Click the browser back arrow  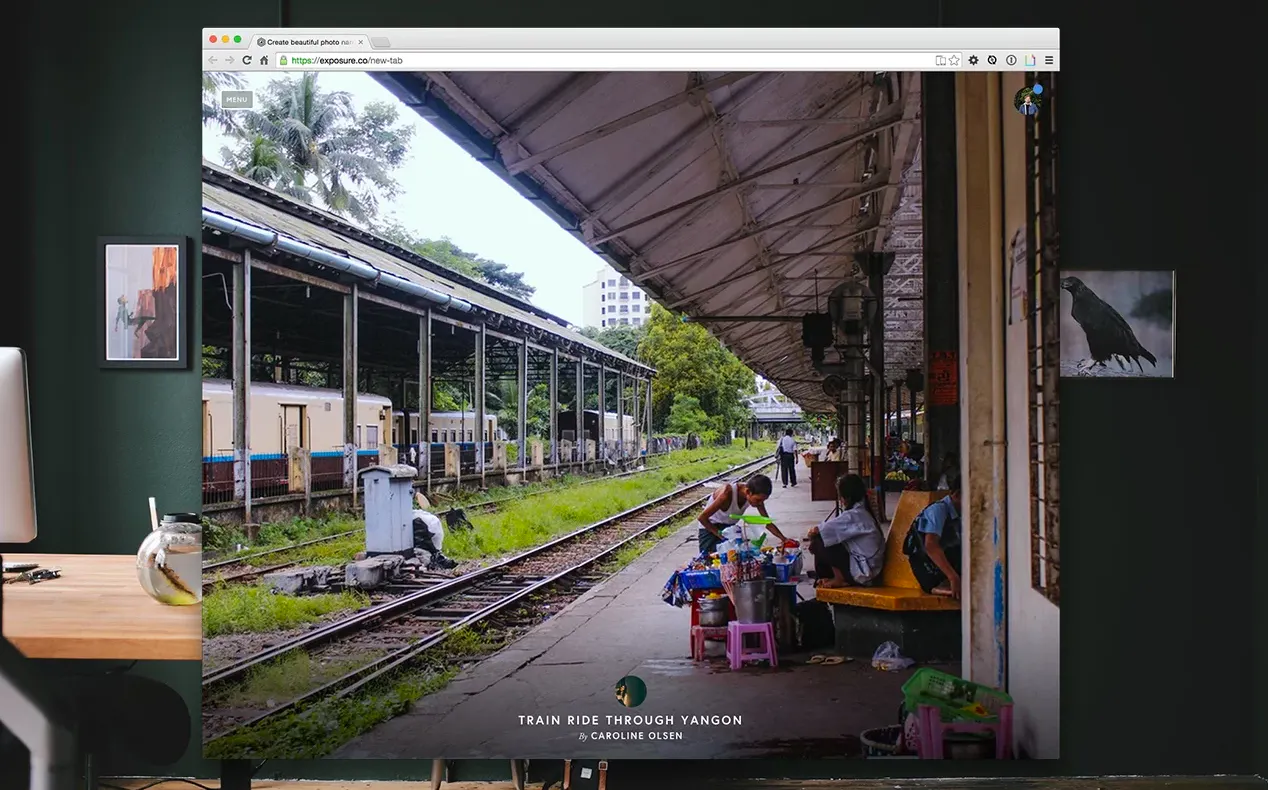[213, 60]
